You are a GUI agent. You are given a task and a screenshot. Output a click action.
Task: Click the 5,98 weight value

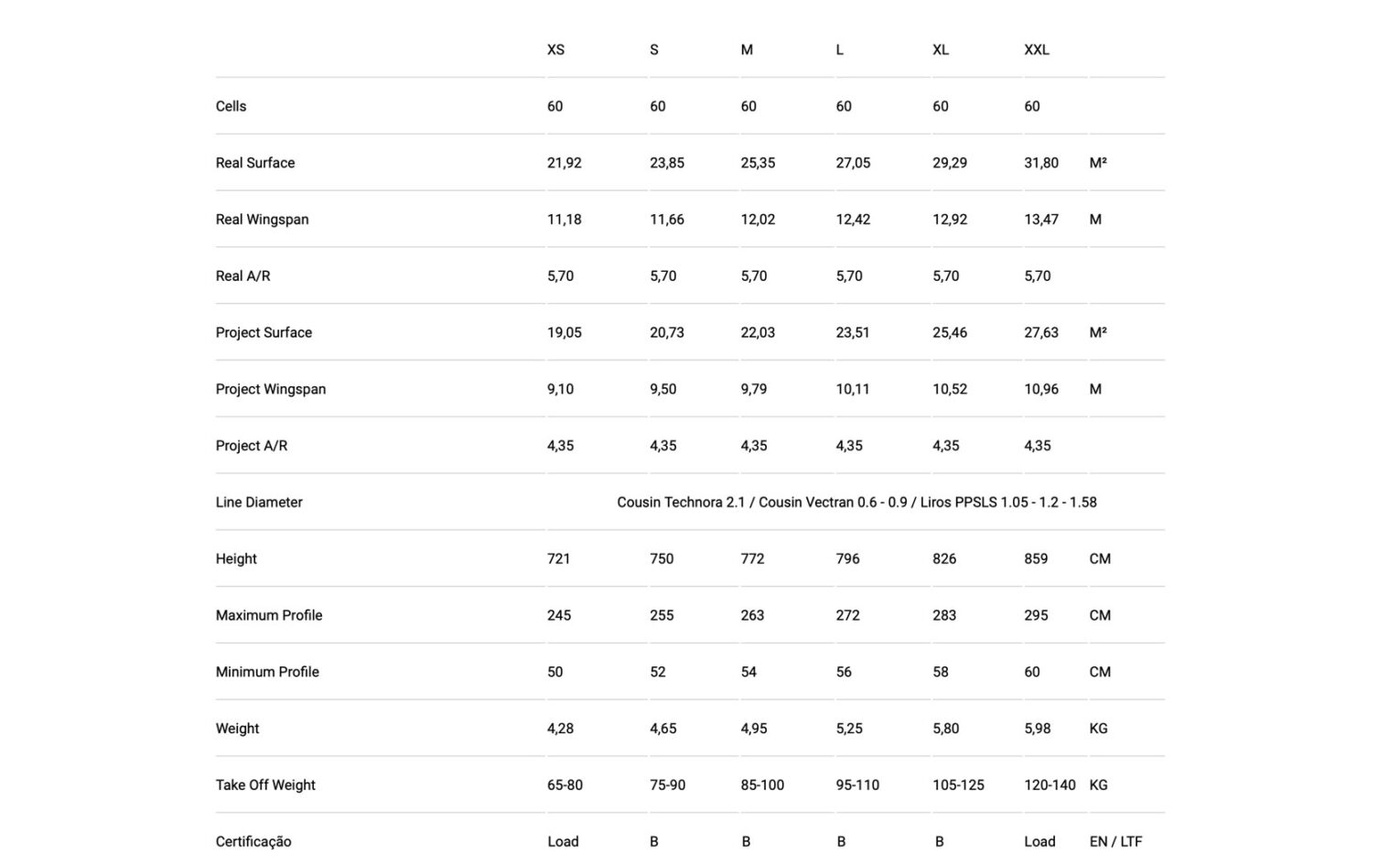[x=1037, y=729]
